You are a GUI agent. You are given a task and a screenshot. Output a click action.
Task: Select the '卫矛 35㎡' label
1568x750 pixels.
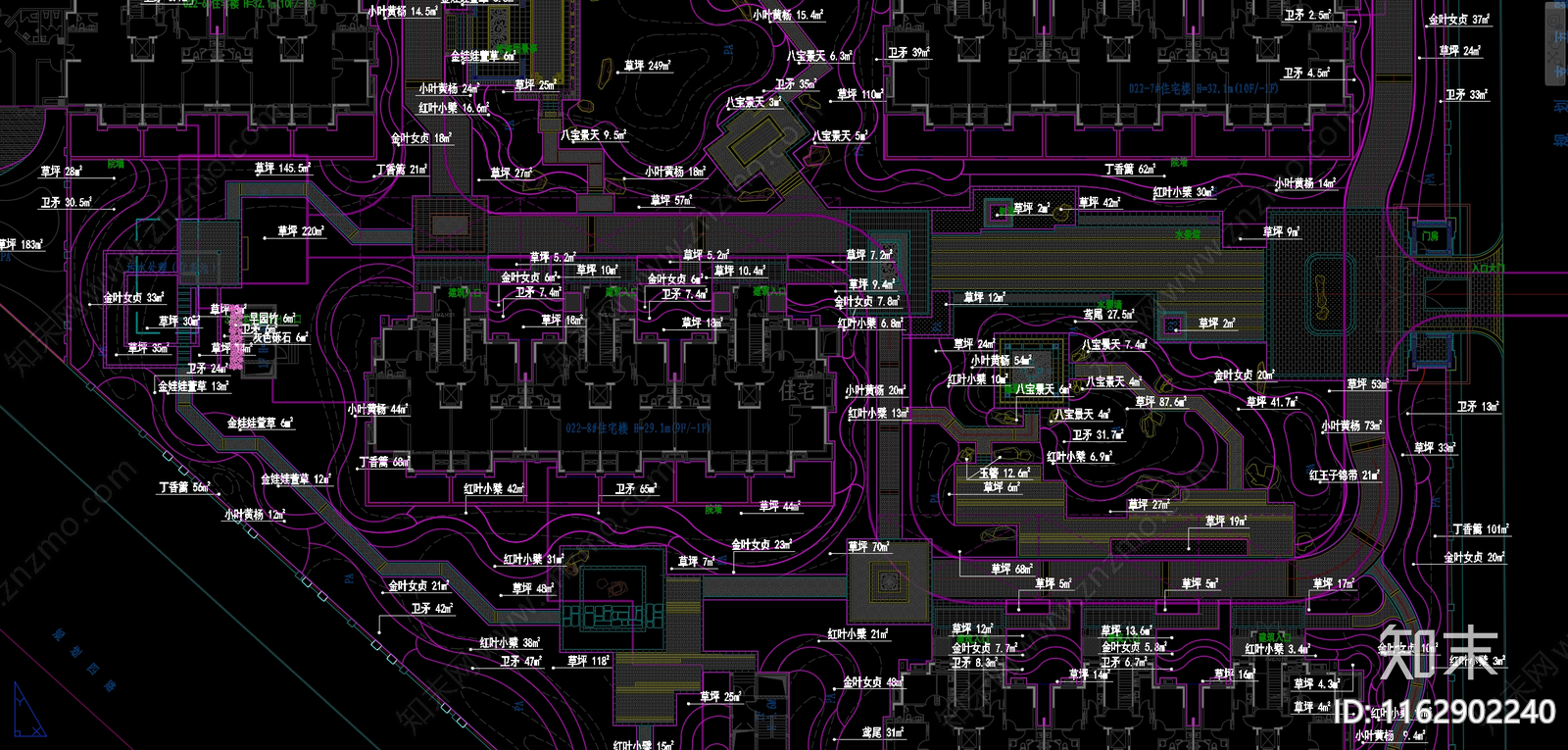(x=796, y=84)
